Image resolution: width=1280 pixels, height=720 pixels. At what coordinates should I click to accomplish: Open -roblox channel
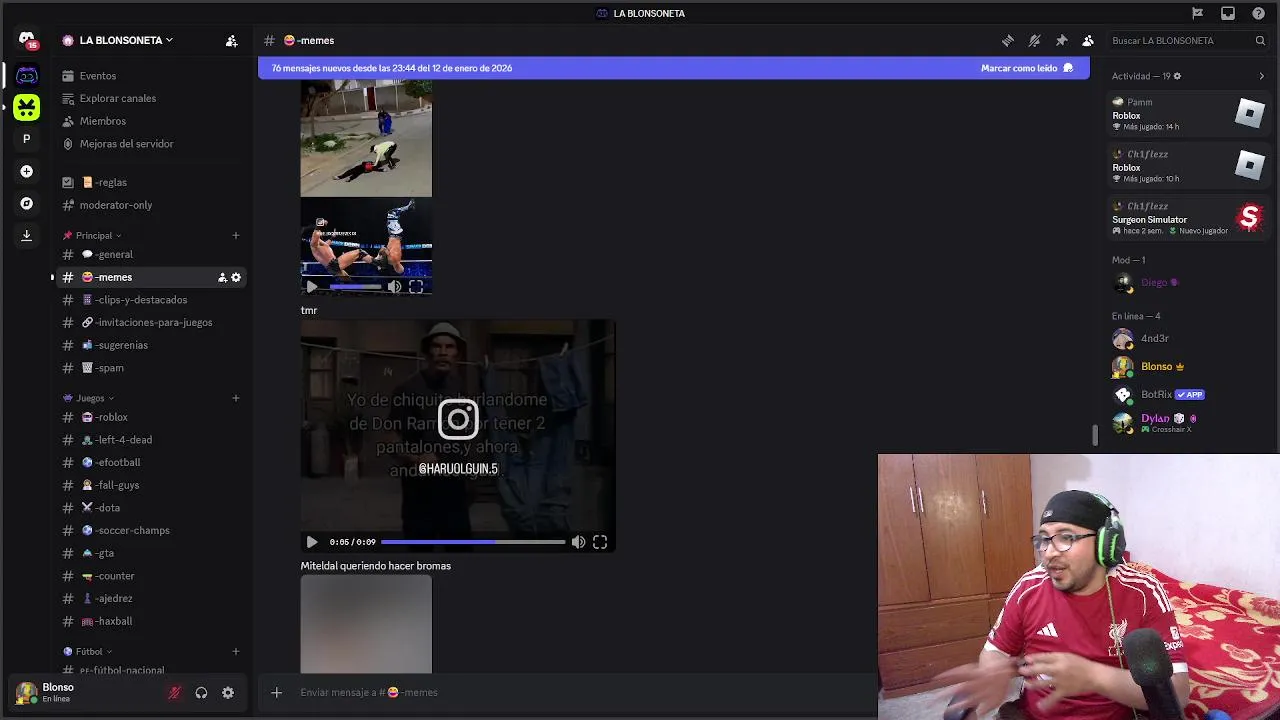[150, 417]
